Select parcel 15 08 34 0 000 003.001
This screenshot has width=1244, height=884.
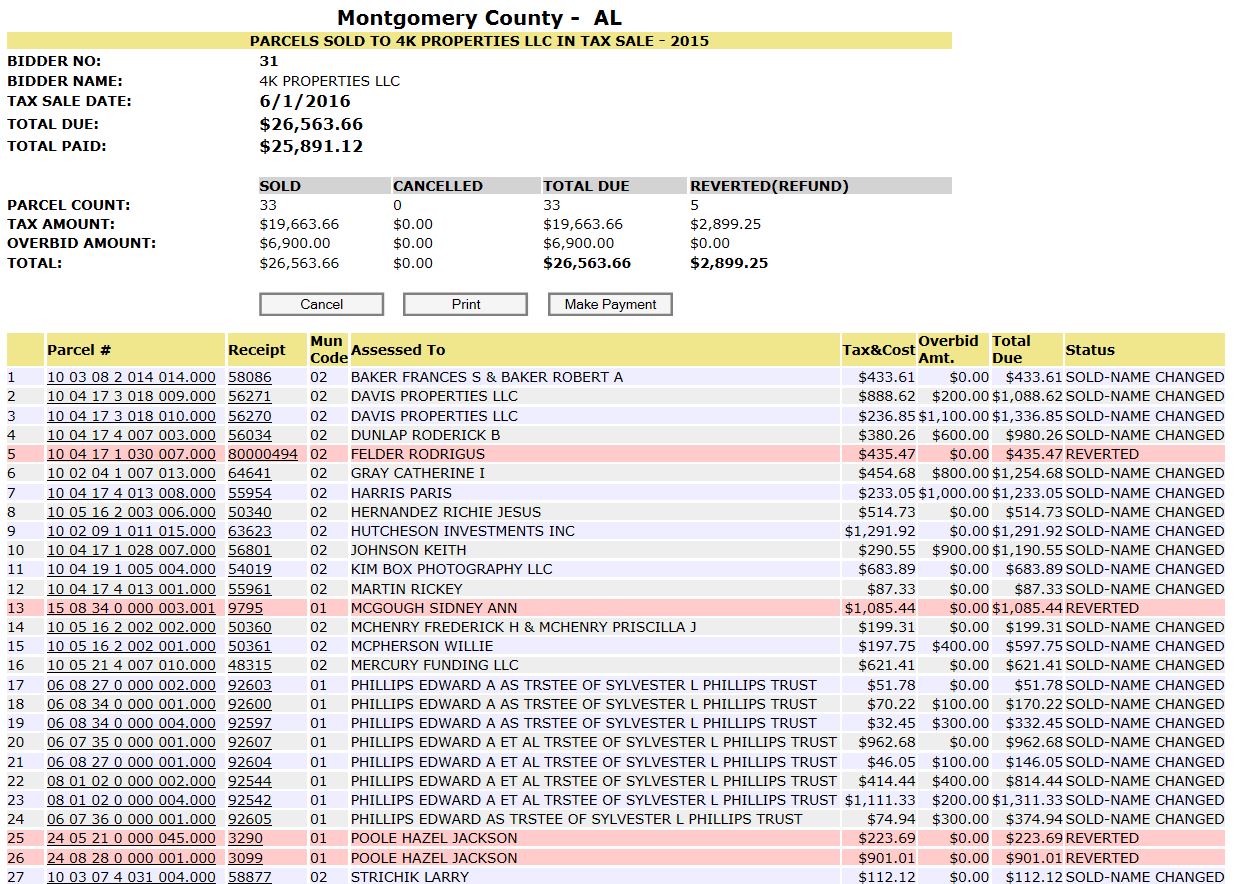click(131, 608)
